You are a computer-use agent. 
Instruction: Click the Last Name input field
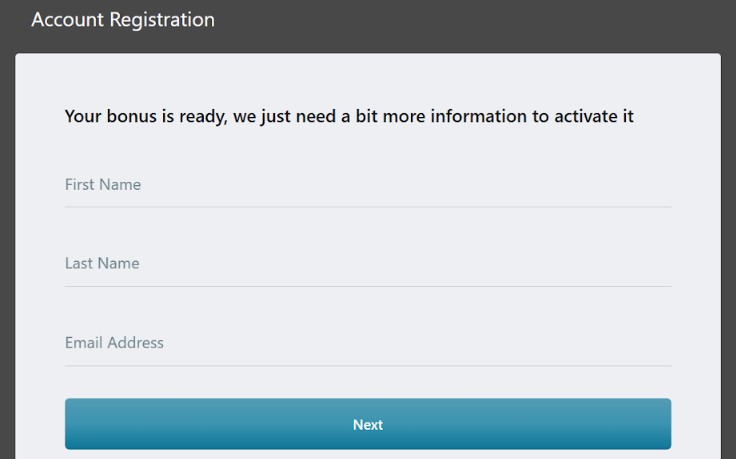pyautogui.click(x=368, y=264)
